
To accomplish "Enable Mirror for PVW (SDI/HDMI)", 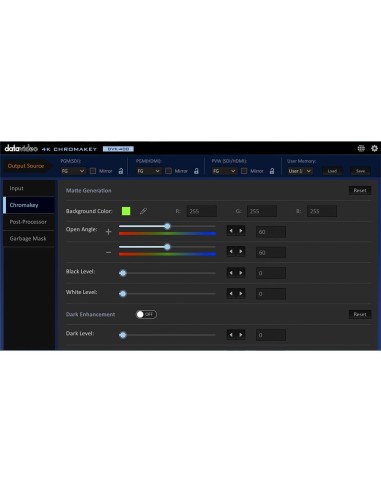I will 244,171.
